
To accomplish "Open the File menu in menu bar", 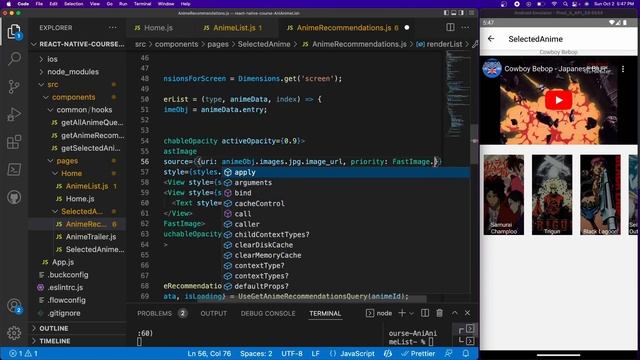I will pyautogui.click(x=39, y=4).
